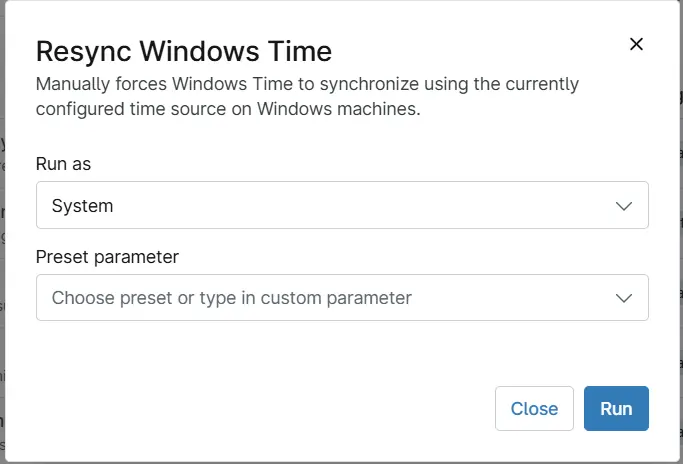This screenshot has height=464, width=683.
Task: Select the System value text
Action: pos(82,206)
